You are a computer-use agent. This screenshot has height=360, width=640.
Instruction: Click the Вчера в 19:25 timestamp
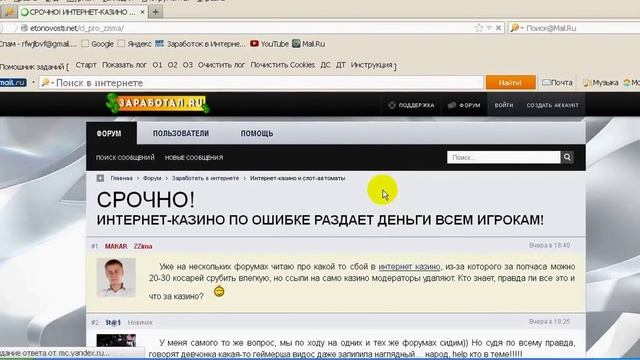(549, 322)
